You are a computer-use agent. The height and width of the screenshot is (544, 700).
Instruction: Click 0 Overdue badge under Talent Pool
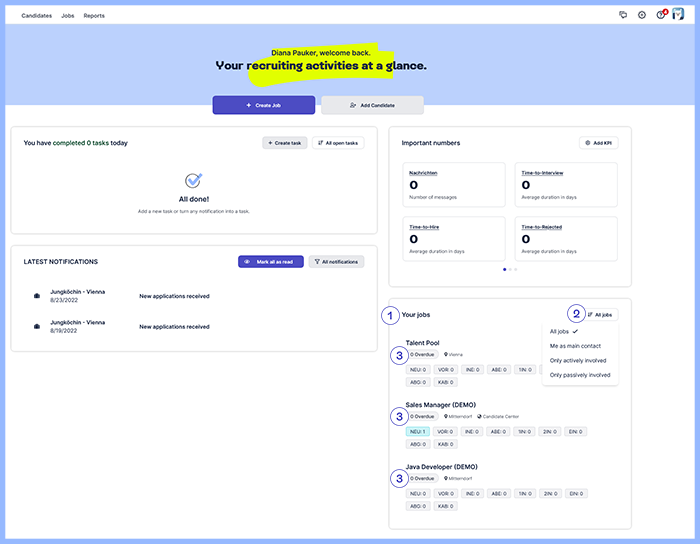(x=422, y=354)
